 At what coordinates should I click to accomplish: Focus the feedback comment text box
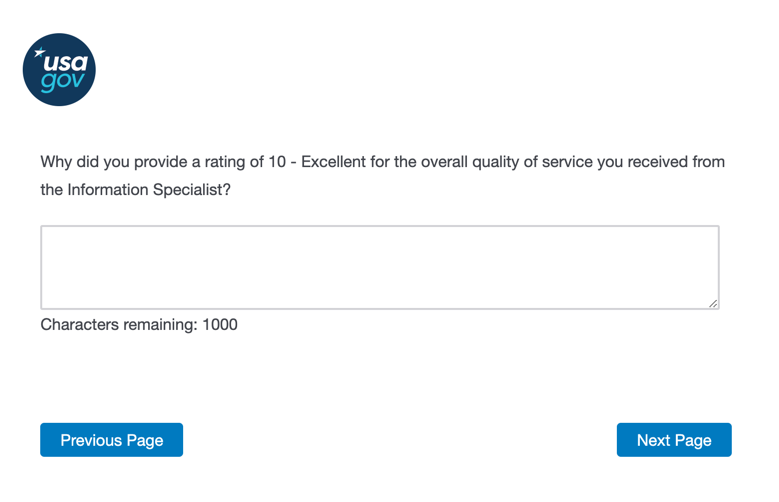[x=379, y=266]
